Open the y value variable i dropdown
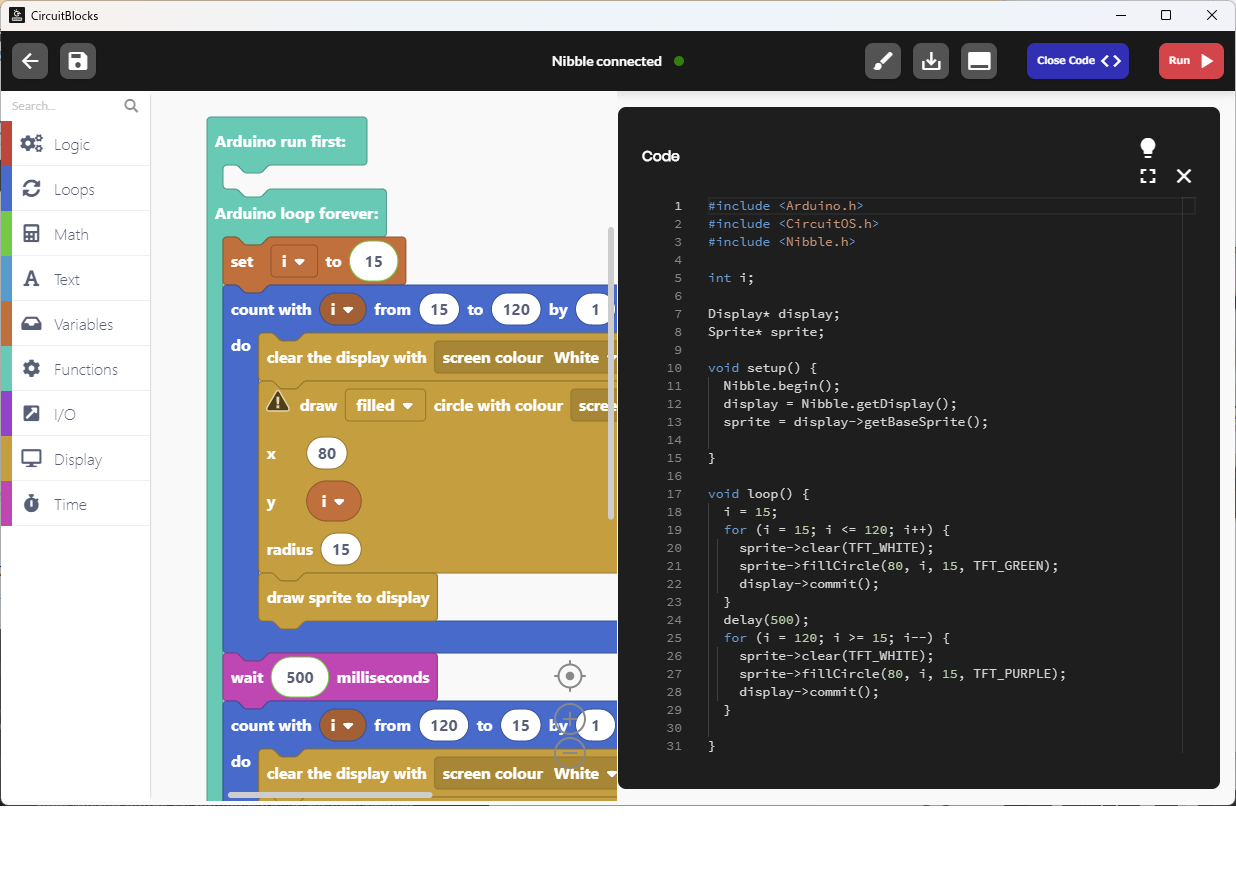The height and width of the screenshot is (876, 1236). click(x=333, y=501)
